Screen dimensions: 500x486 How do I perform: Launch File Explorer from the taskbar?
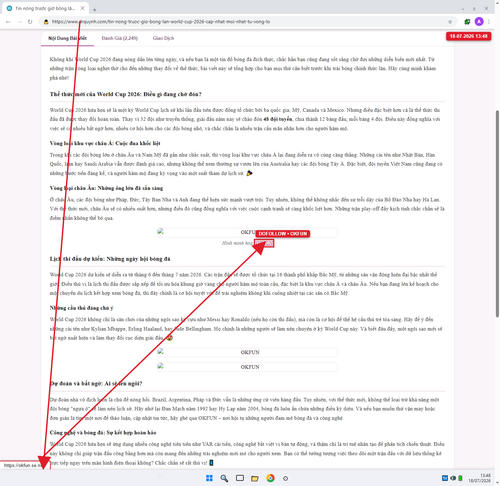coord(255,478)
